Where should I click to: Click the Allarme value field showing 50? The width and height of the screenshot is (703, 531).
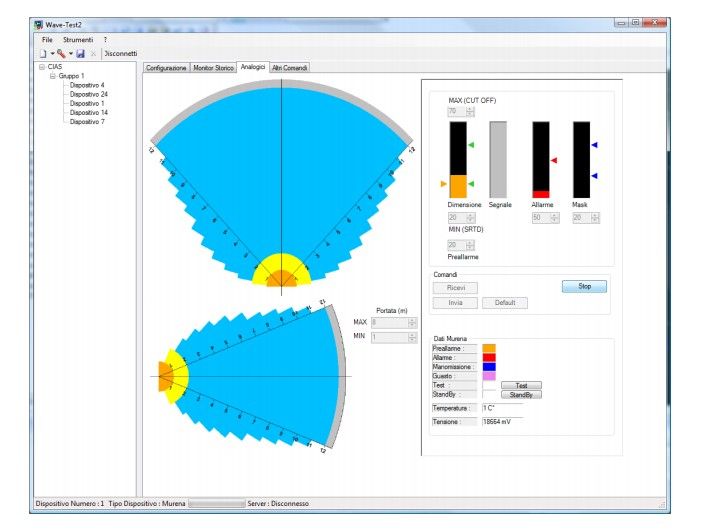tap(541, 218)
